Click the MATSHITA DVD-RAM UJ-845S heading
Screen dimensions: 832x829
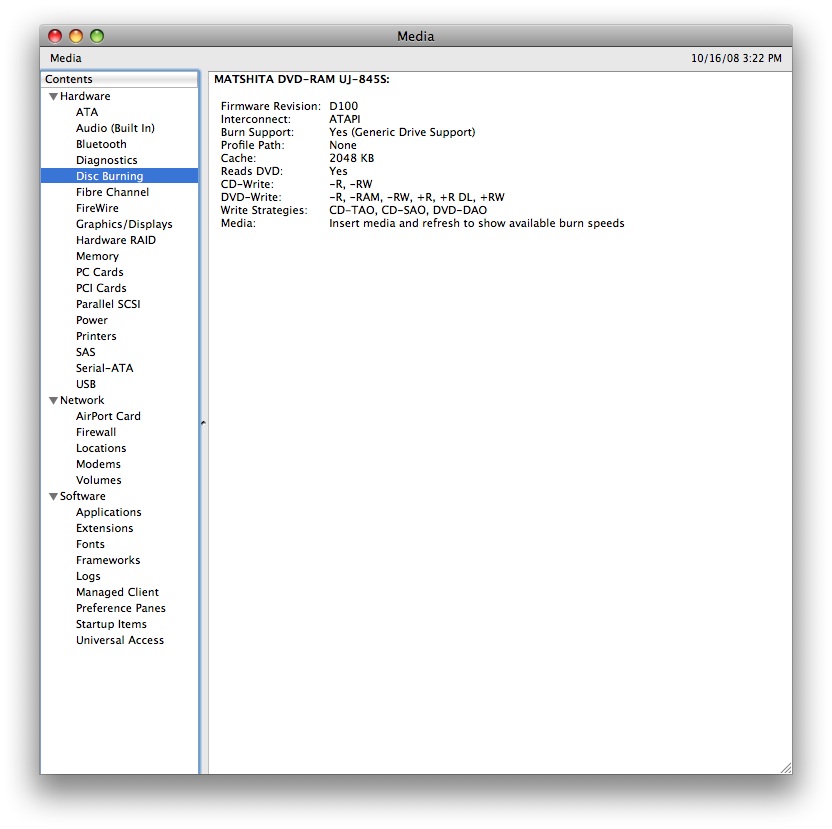point(302,79)
